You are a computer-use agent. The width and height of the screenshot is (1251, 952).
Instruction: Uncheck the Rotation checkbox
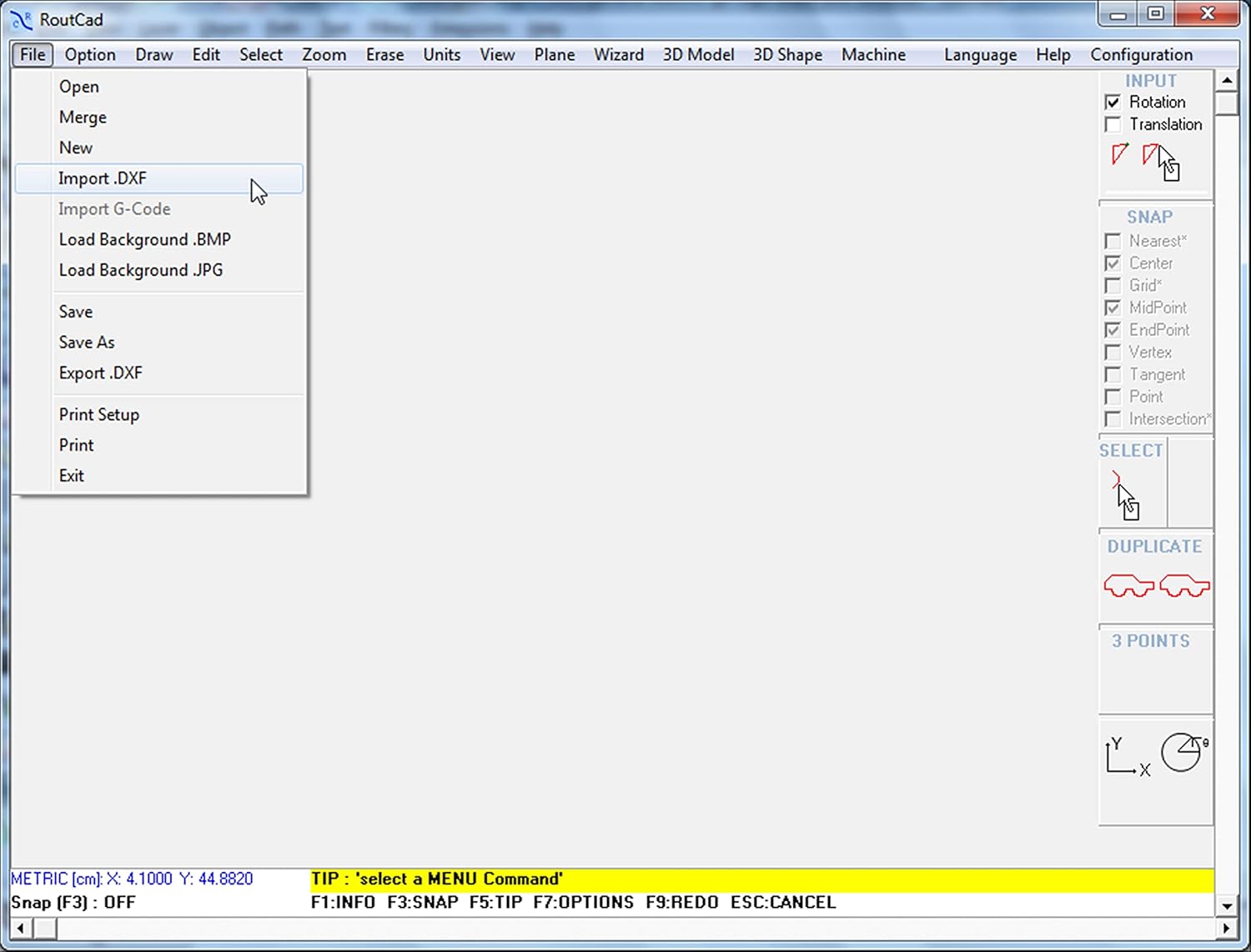1113,103
